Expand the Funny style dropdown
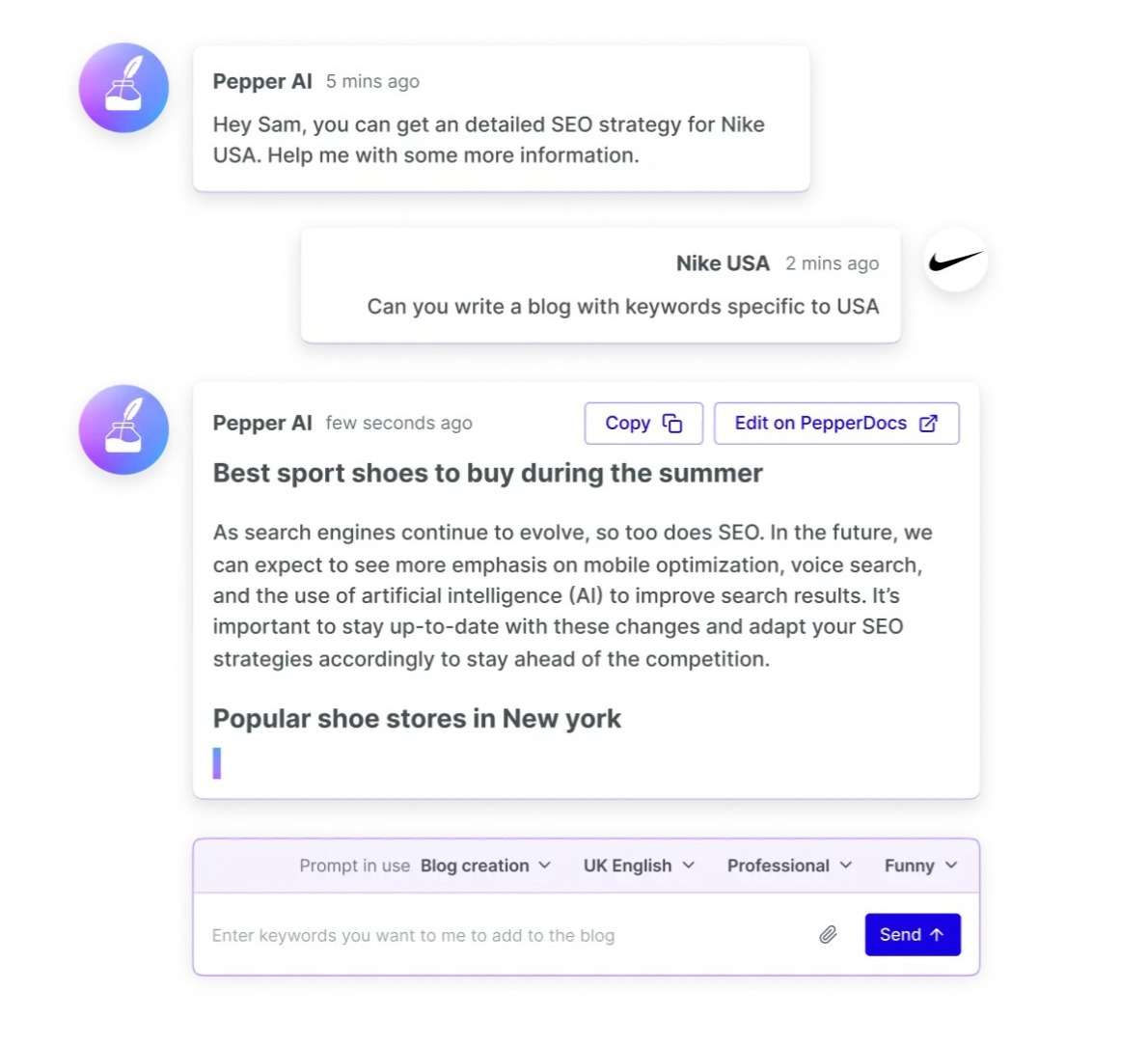The width and height of the screenshot is (1148, 1046). [x=921, y=866]
